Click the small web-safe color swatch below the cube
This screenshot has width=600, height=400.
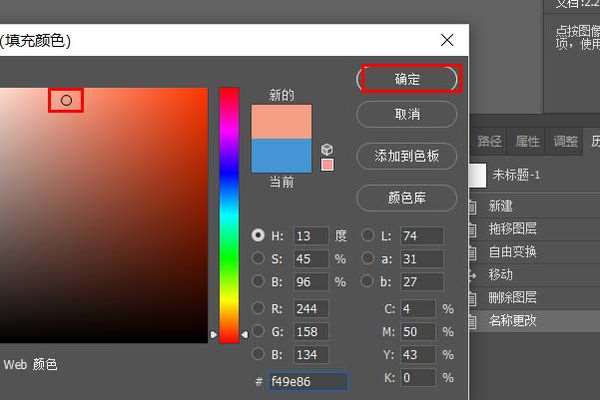327,165
